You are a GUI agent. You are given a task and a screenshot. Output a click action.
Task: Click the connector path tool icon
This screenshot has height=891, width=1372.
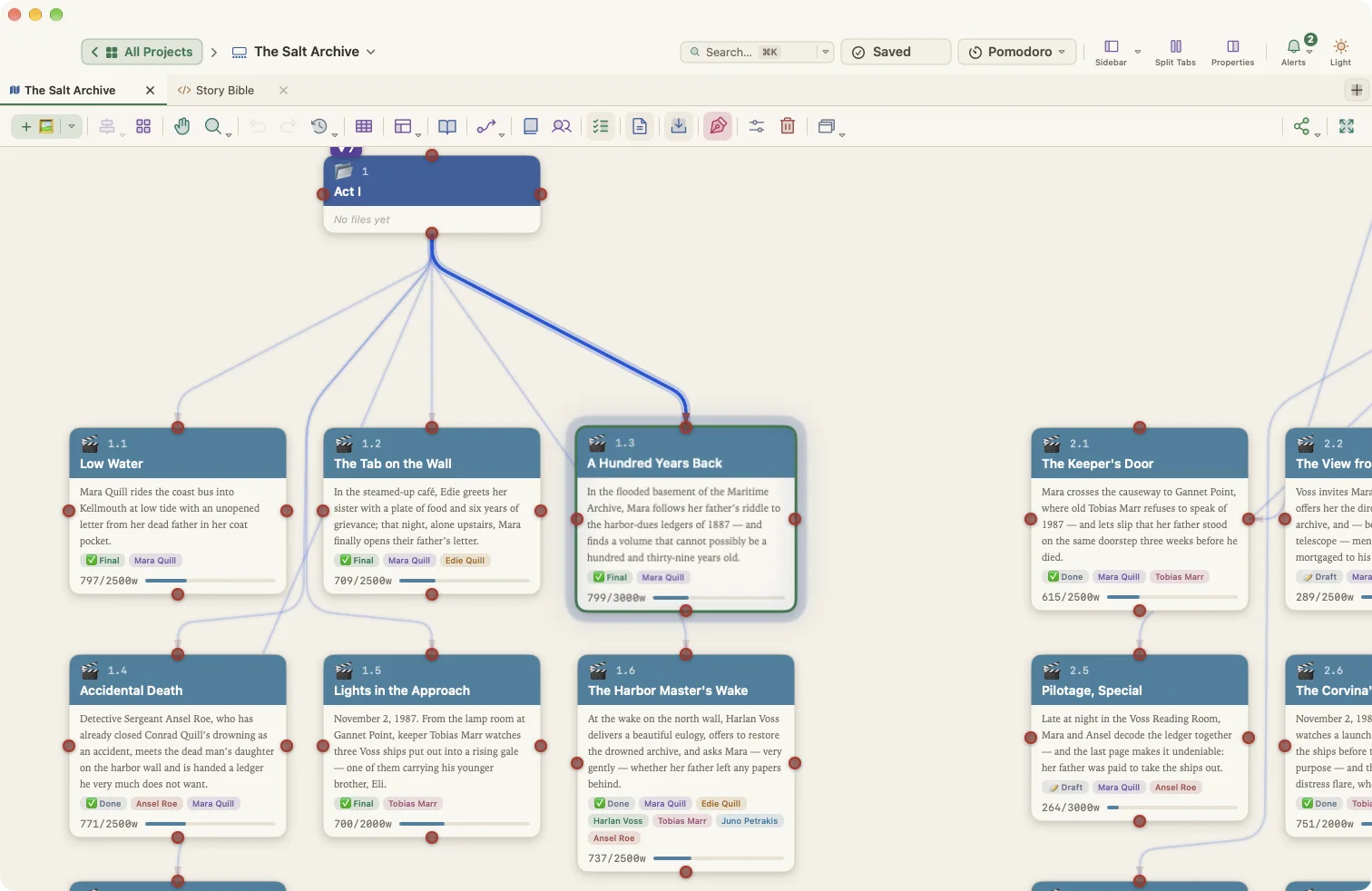(x=486, y=126)
